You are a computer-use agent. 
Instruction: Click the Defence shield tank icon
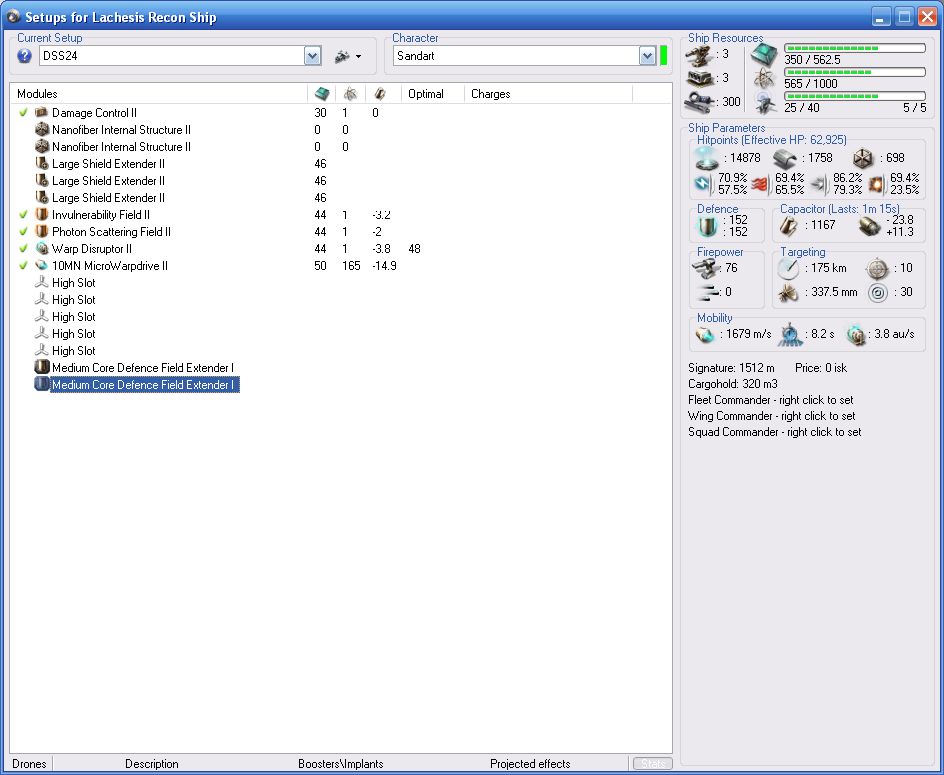pyautogui.click(x=707, y=226)
